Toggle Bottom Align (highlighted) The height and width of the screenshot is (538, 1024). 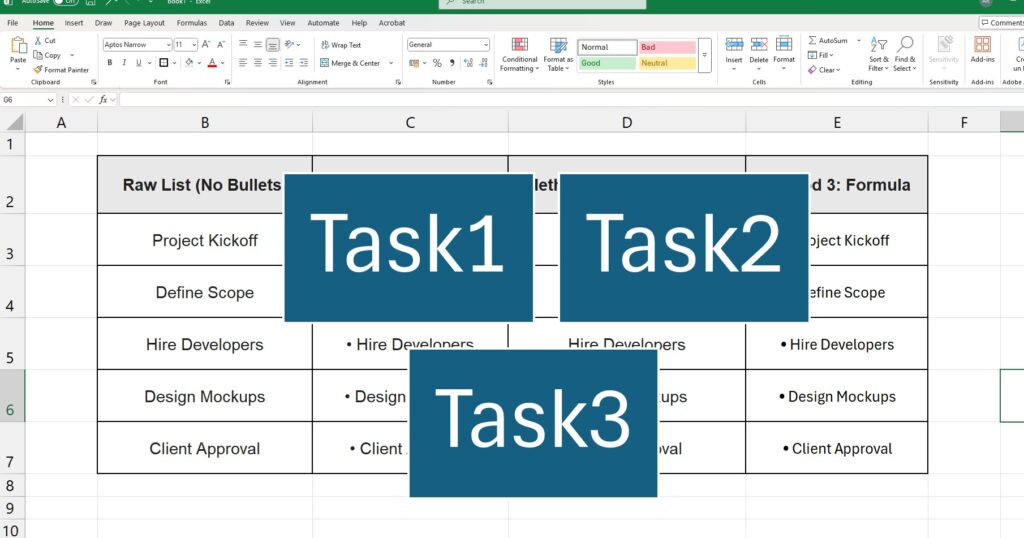point(272,44)
